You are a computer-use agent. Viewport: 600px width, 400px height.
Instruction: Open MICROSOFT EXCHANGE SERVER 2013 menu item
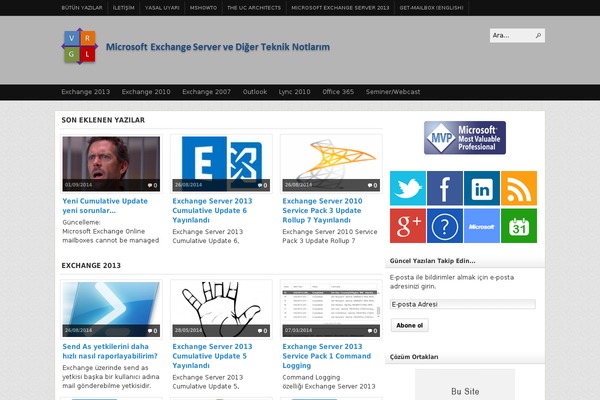click(x=340, y=8)
